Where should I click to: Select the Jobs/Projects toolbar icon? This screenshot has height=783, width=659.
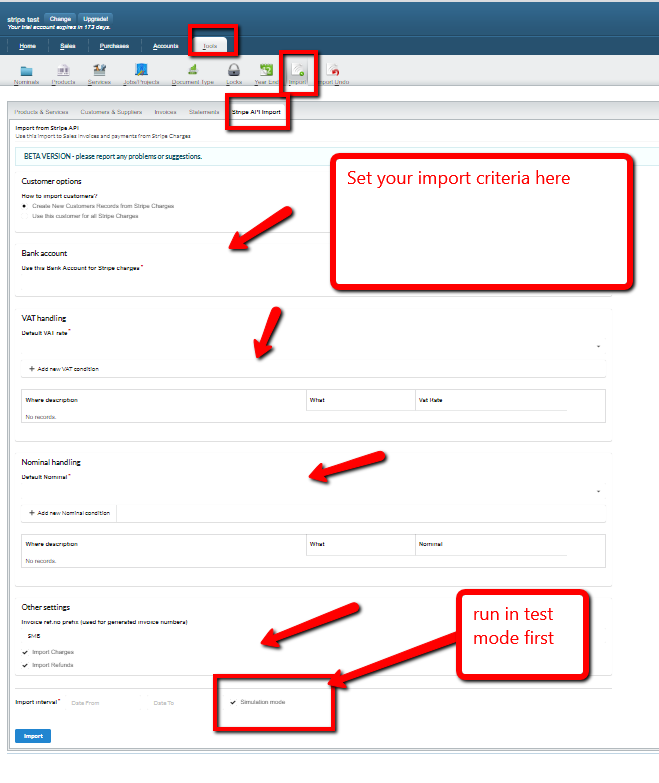point(141,71)
